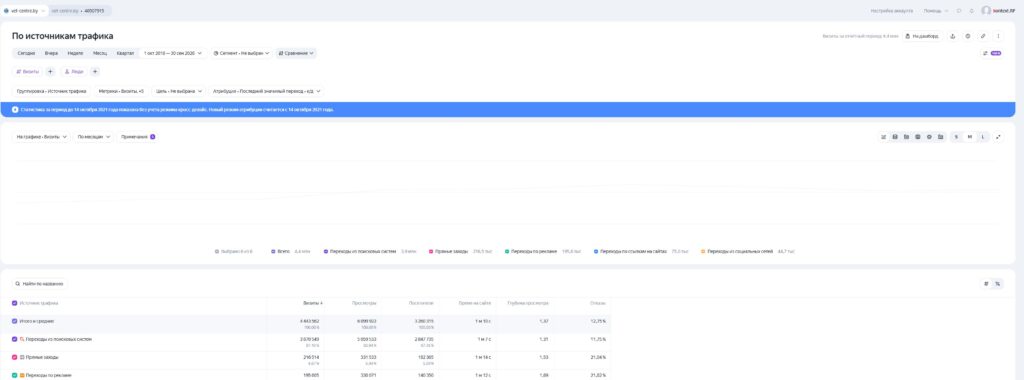The height and width of the screenshot is (380, 1024).
Task: Open the three-dot more options menu
Action: (x=998, y=36)
